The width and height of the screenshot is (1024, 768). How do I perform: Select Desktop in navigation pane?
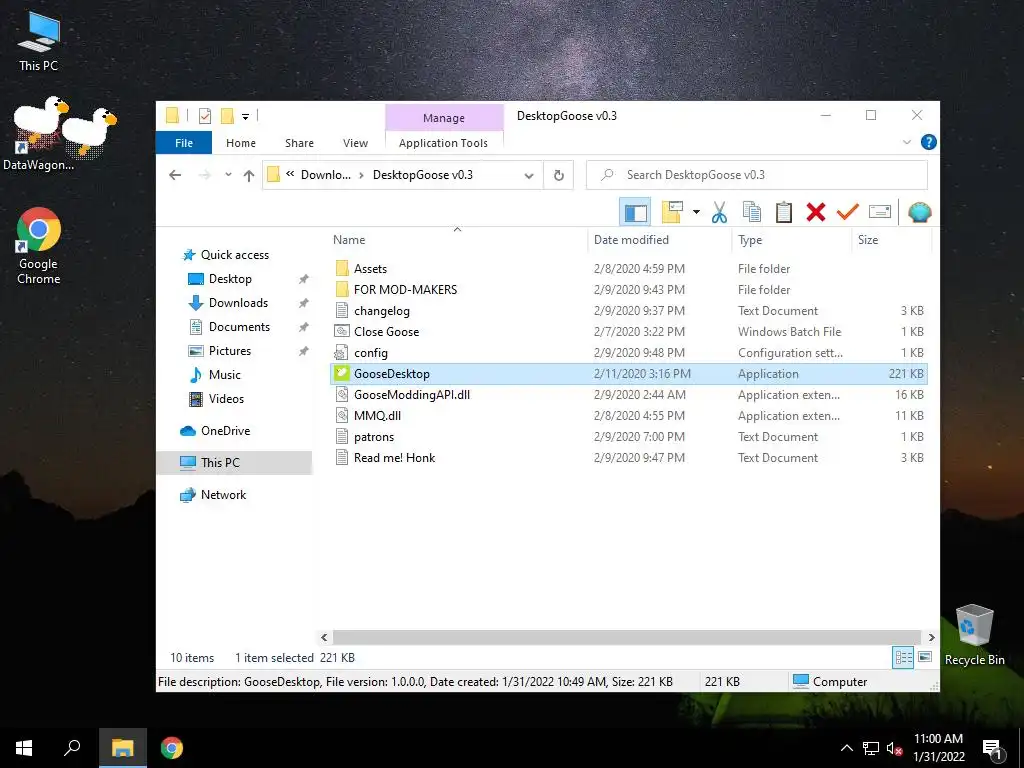(230, 279)
